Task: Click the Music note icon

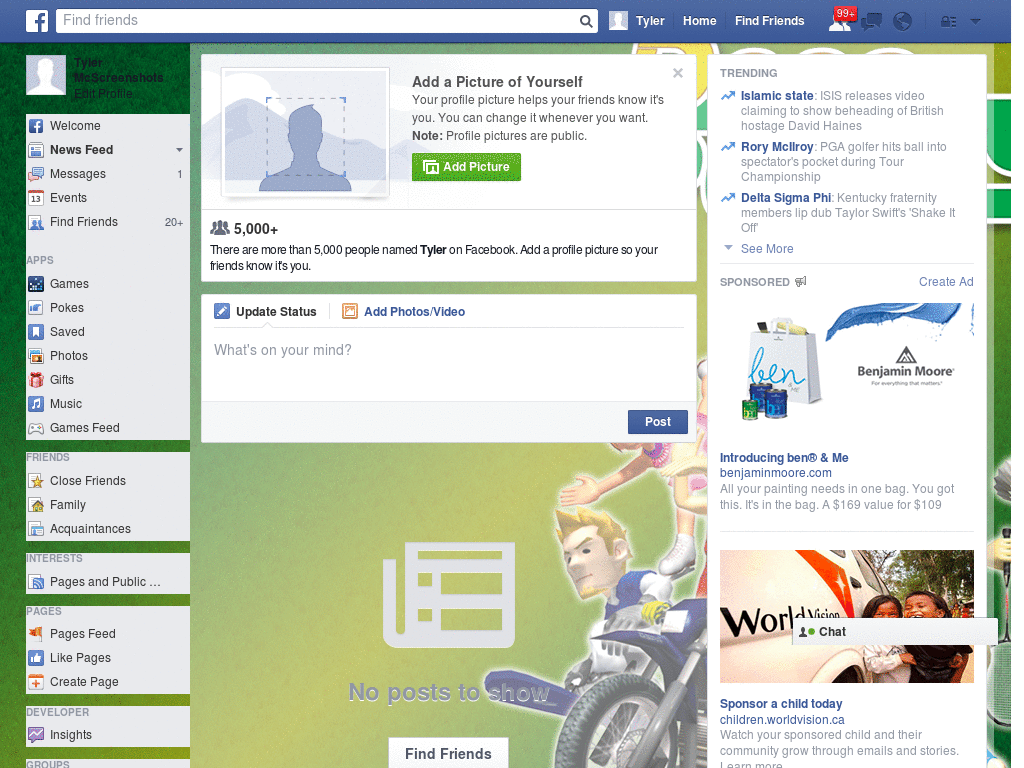Action: (36, 404)
